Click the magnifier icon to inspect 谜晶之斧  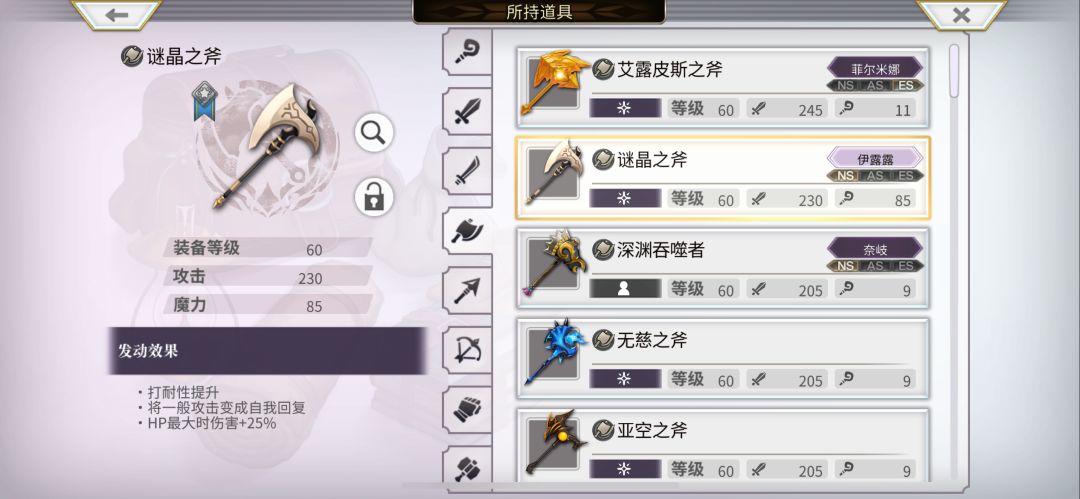[374, 133]
